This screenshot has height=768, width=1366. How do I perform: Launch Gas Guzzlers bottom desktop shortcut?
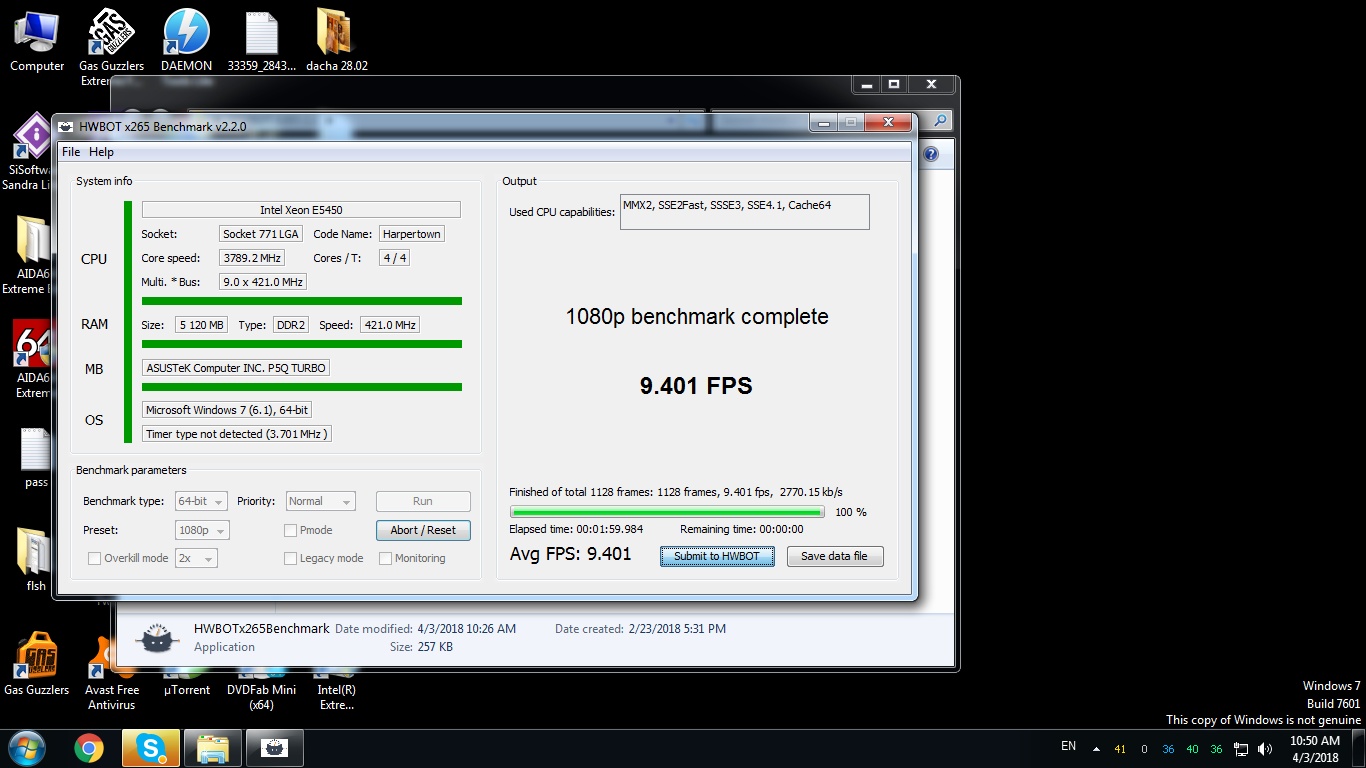pos(36,664)
